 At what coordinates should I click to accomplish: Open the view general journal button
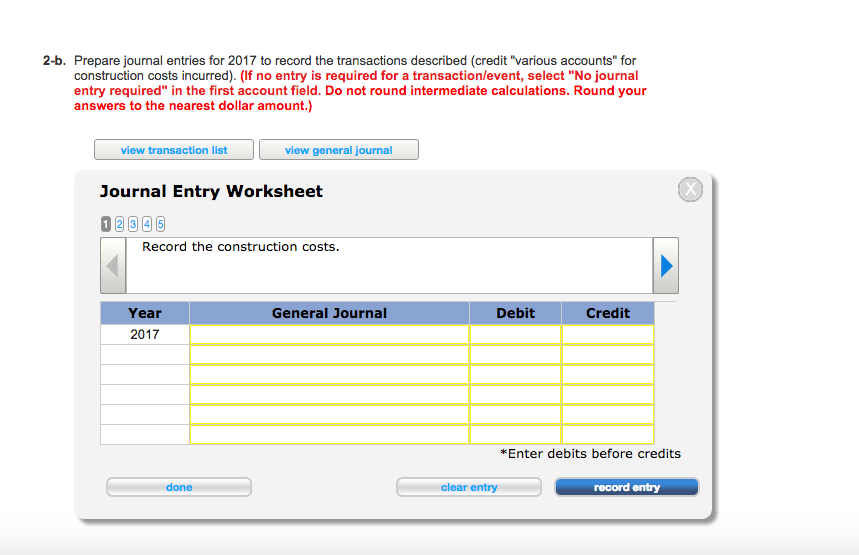click(339, 150)
